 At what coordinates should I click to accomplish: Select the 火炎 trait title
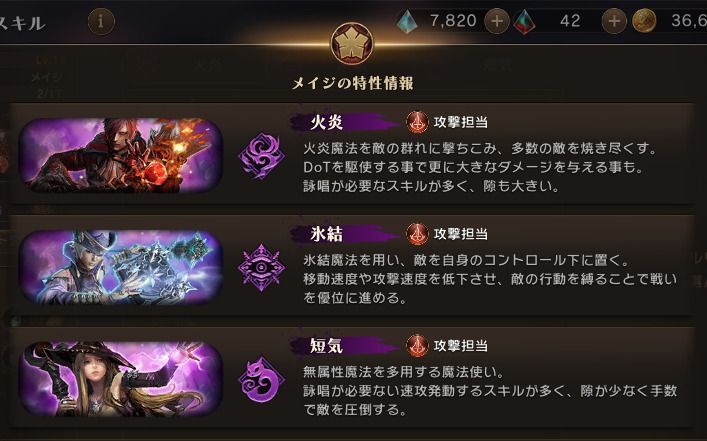(x=326, y=122)
